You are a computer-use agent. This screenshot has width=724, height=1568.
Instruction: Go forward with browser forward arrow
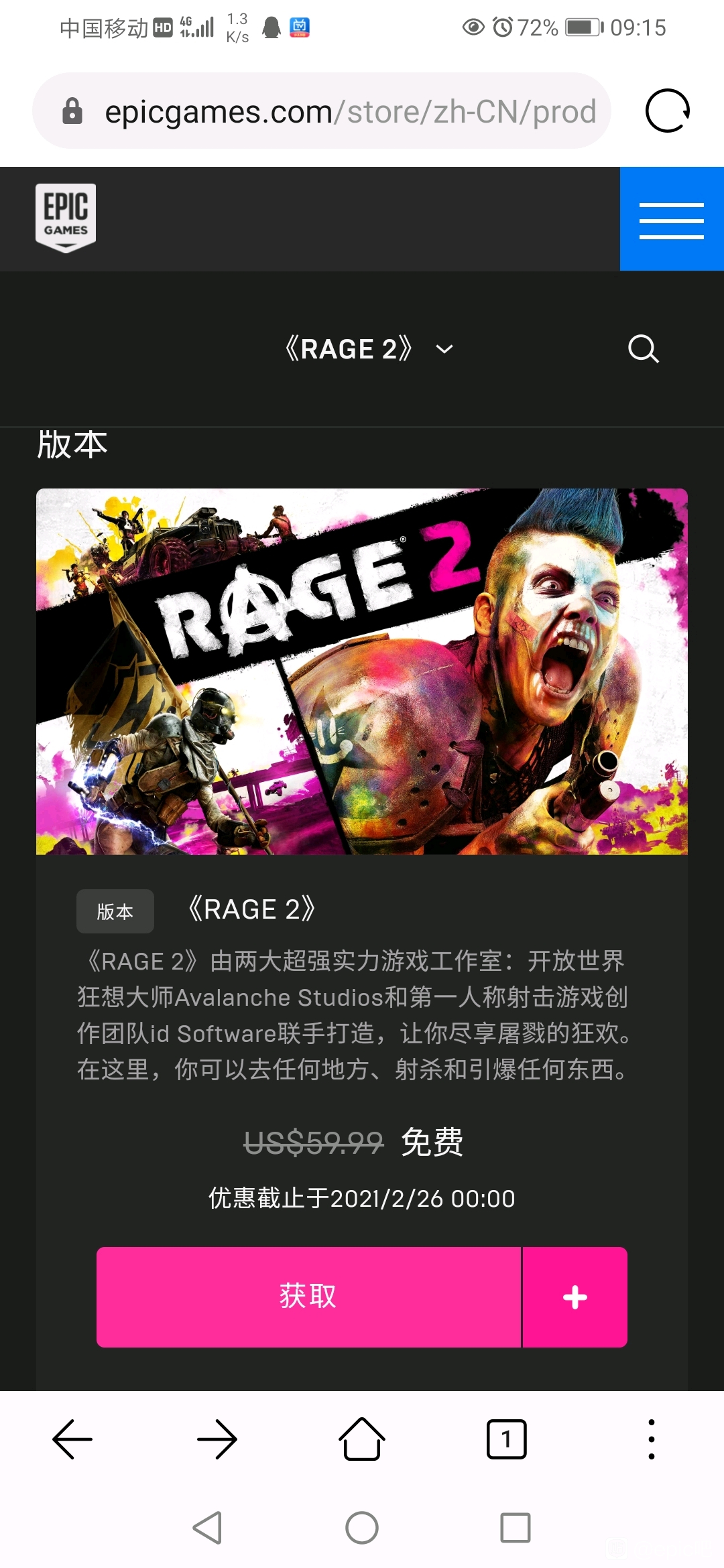(x=217, y=1439)
